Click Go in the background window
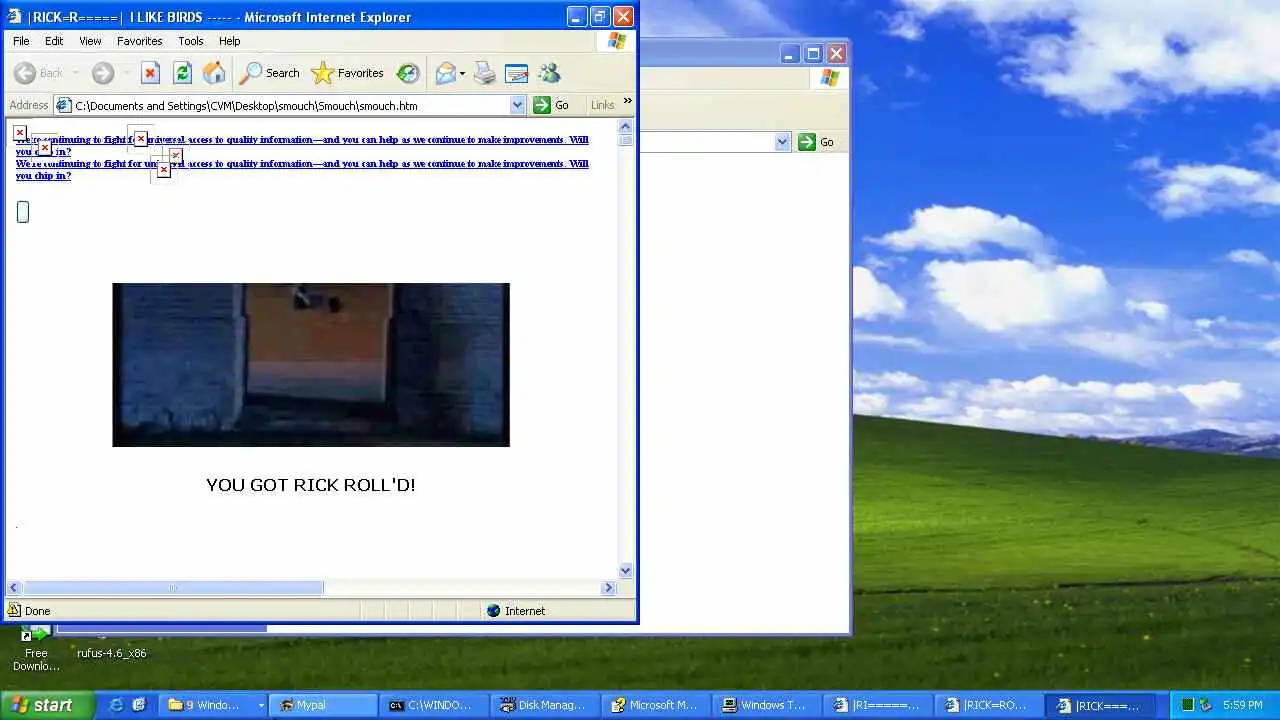Image resolution: width=1280 pixels, height=720 pixels. (x=816, y=142)
